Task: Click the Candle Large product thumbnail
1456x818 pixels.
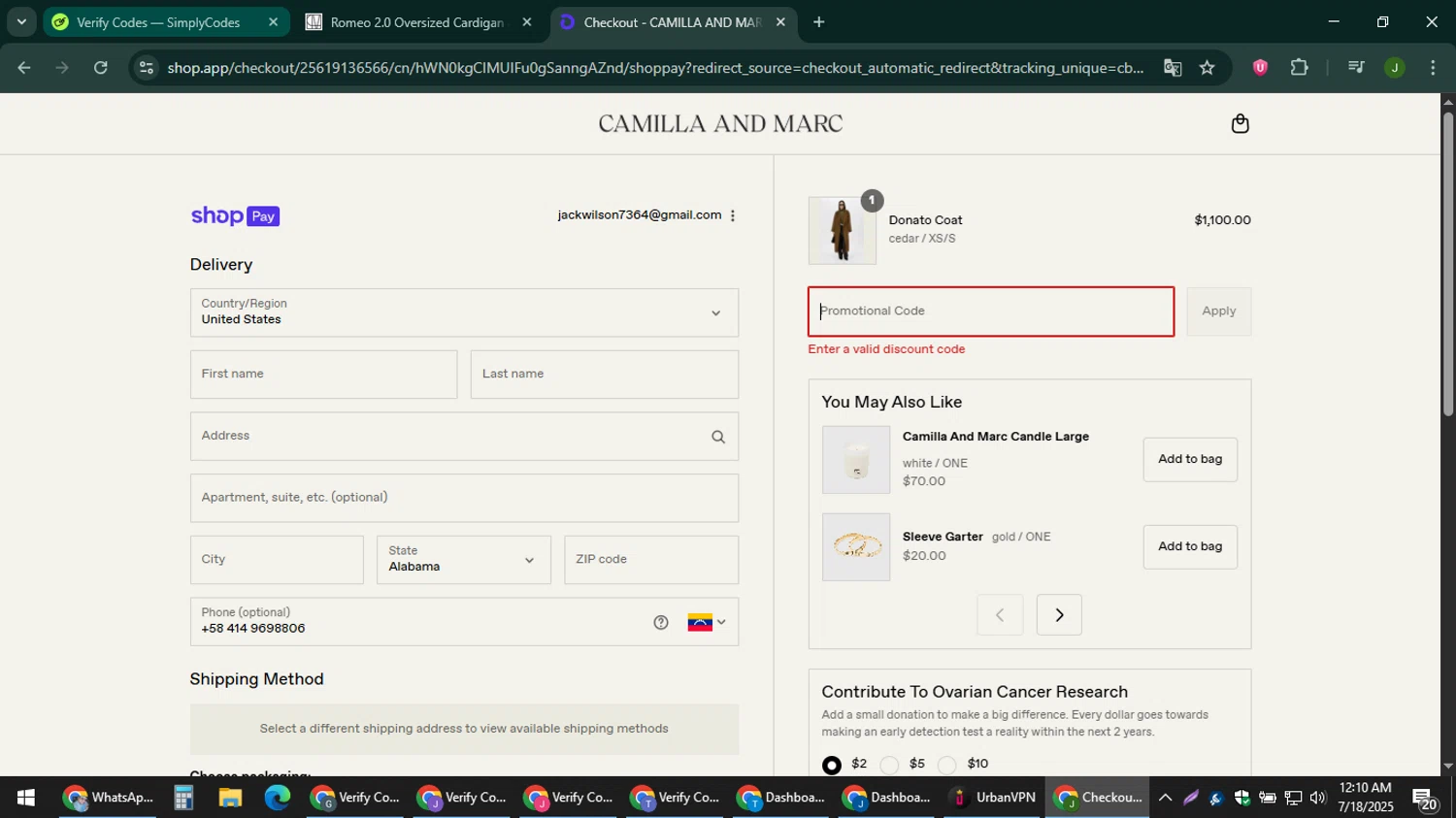Action: tap(856, 460)
